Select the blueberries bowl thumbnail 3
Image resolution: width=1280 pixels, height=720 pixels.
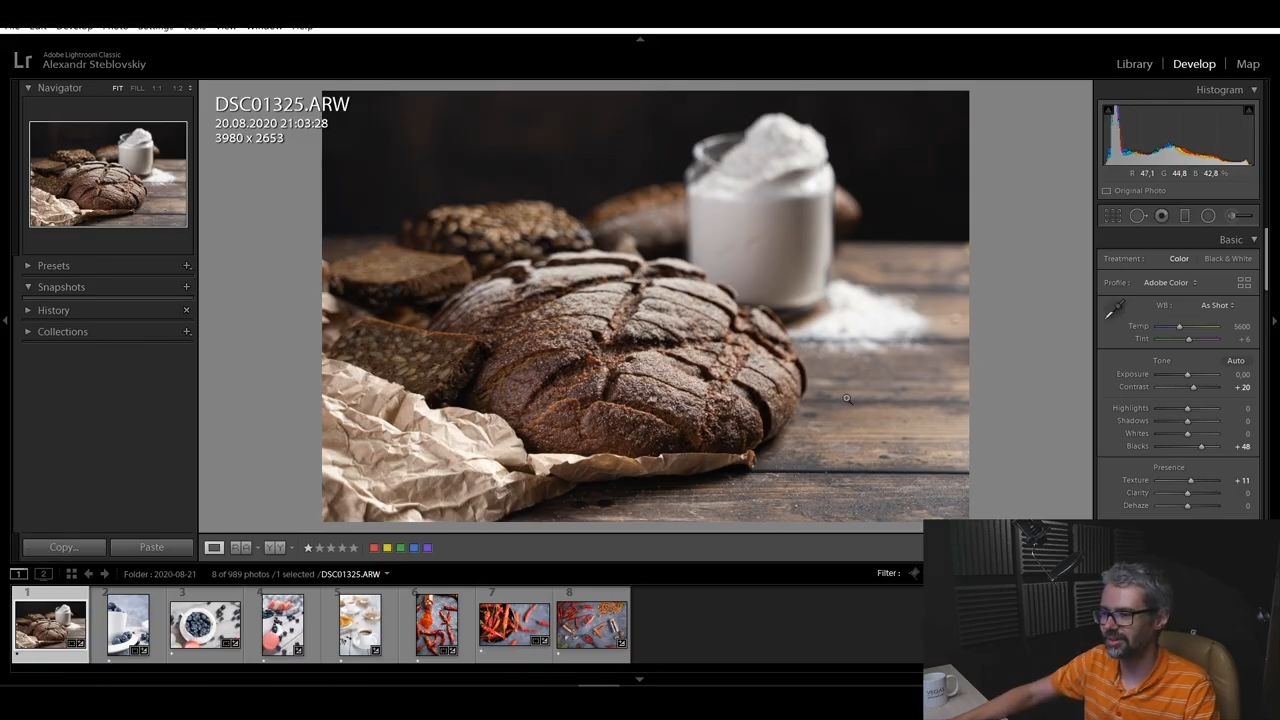tap(205, 625)
